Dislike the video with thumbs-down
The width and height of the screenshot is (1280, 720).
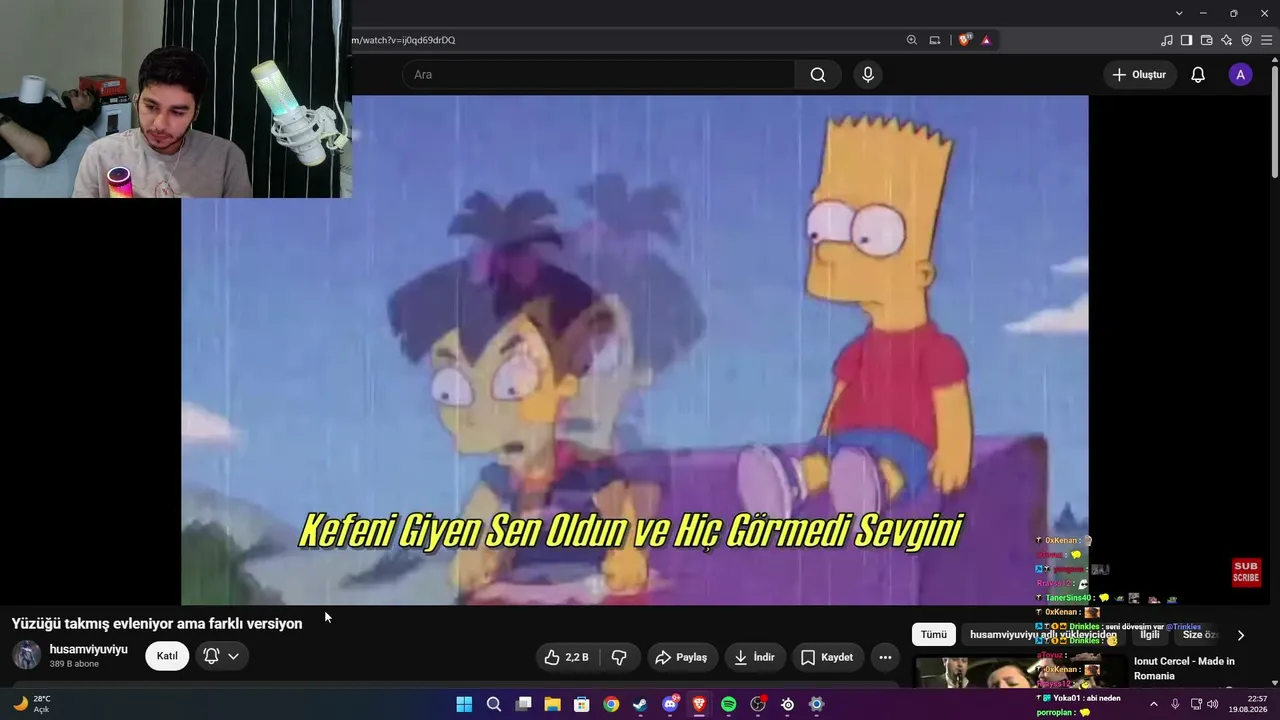[619, 657]
